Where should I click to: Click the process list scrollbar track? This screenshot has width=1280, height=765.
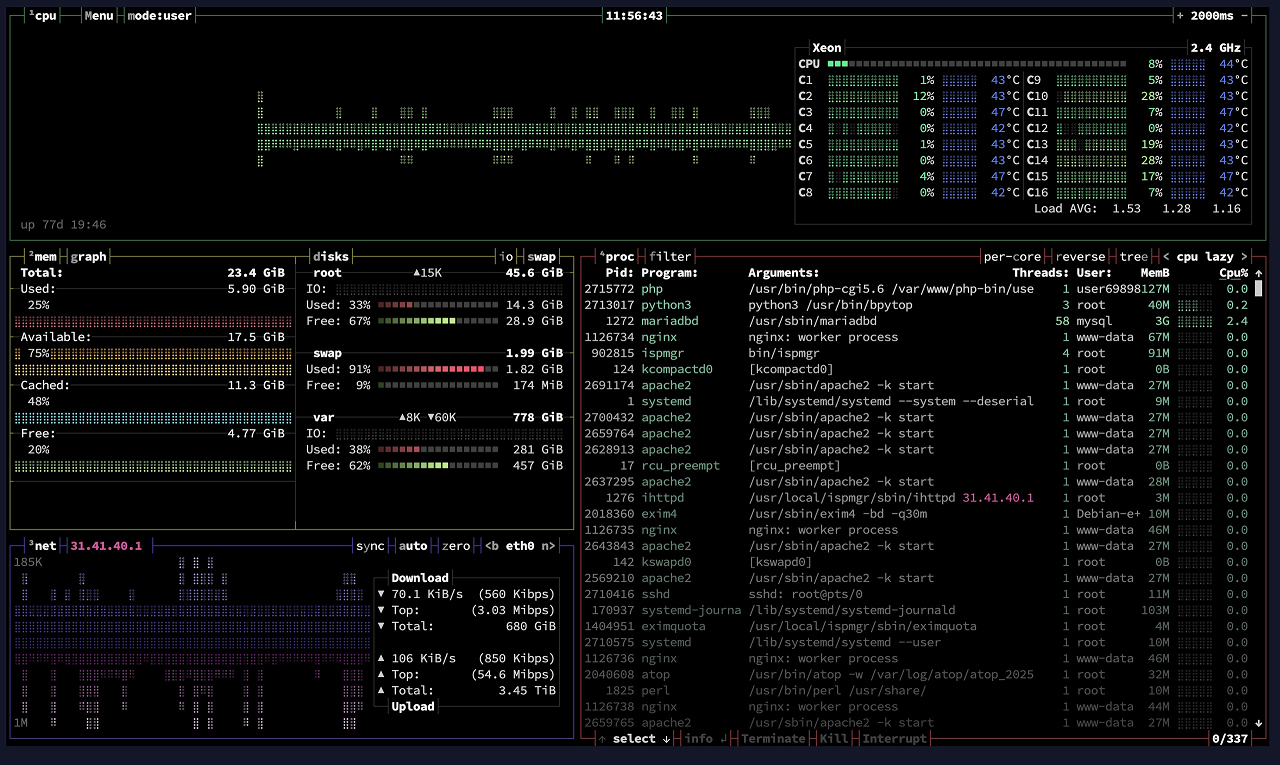click(1259, 500)
